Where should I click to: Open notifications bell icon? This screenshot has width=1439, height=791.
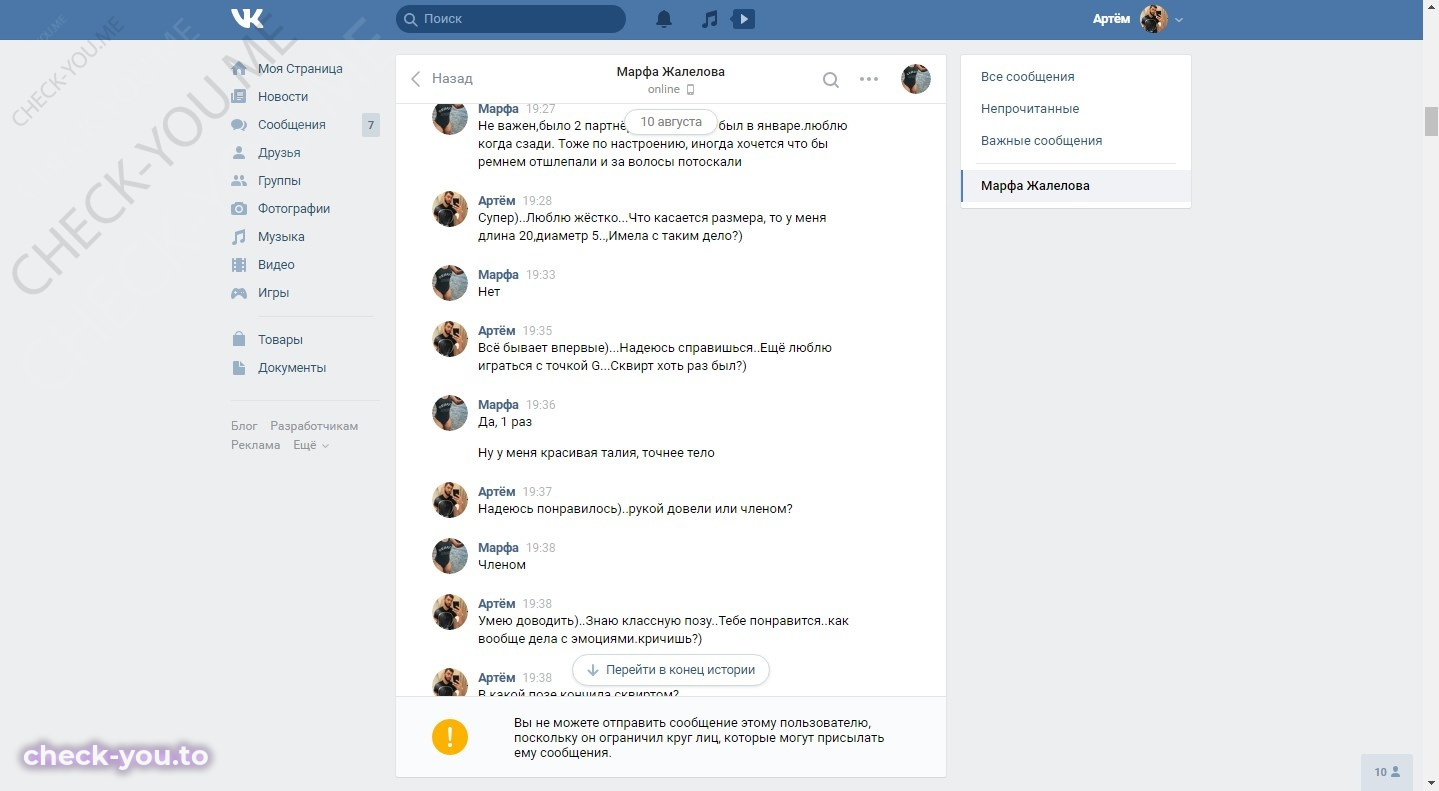tap(664, 19)
